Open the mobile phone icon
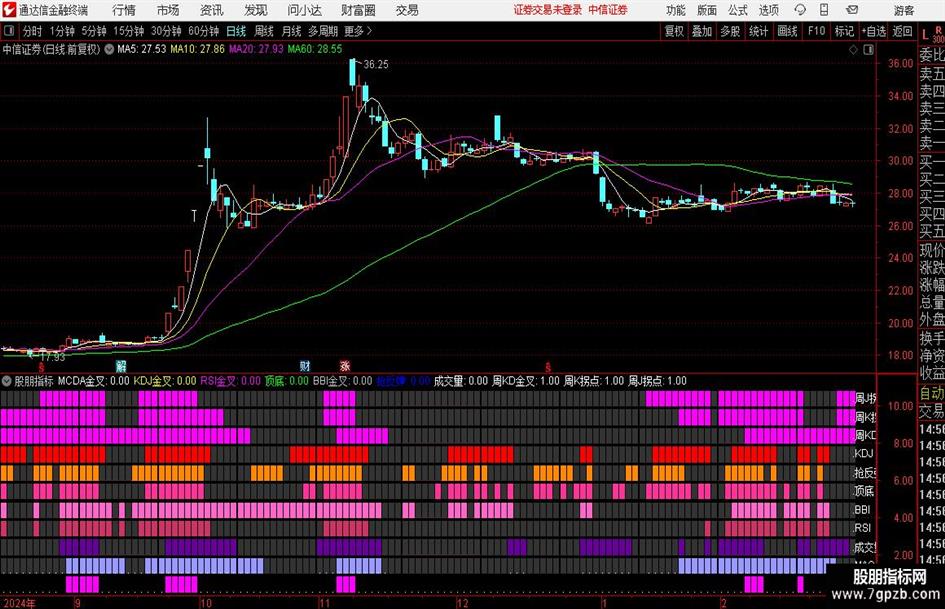 (x=824, y=10)
